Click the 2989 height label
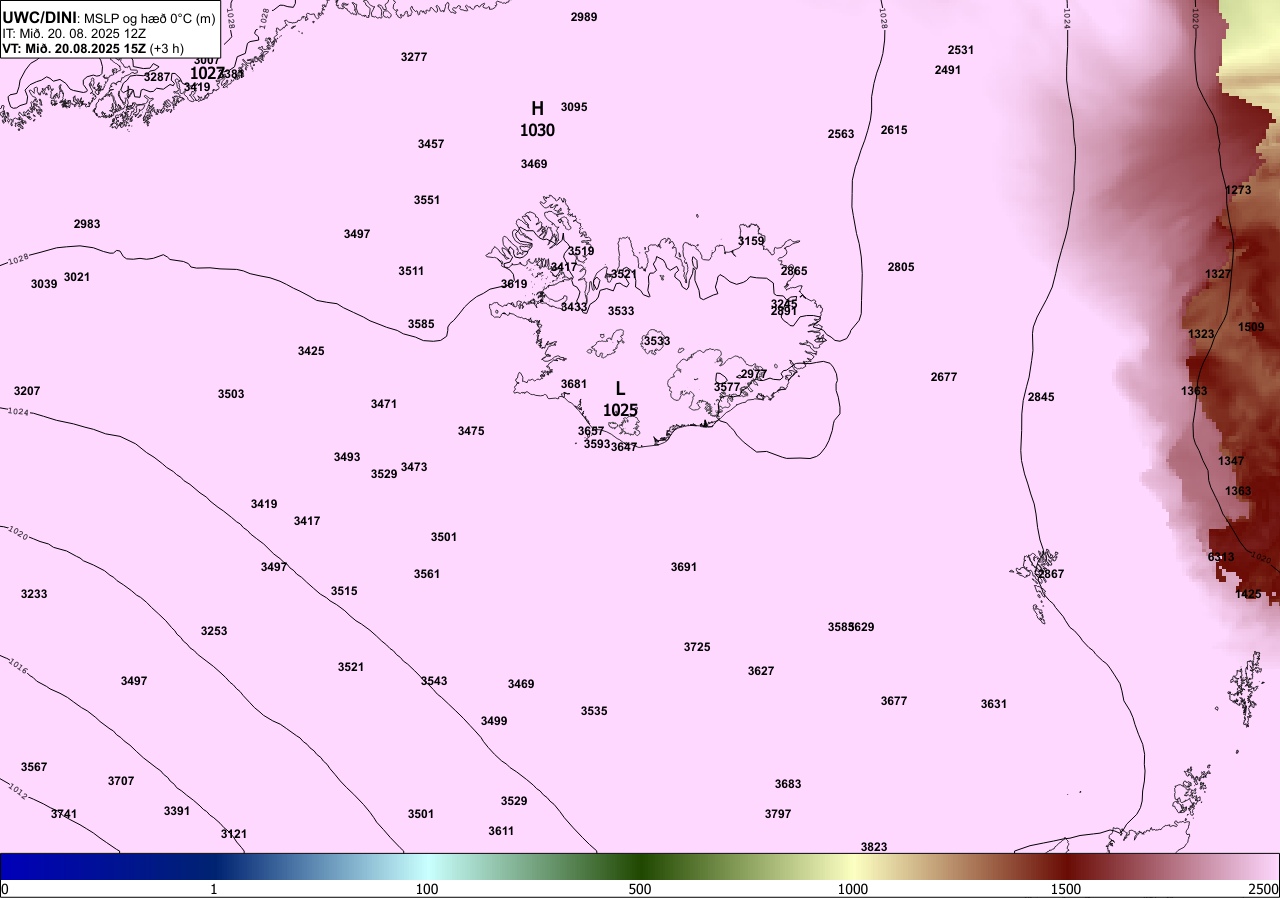The width and height of the screenshot is (1280, 898). [x=584, y=17]
